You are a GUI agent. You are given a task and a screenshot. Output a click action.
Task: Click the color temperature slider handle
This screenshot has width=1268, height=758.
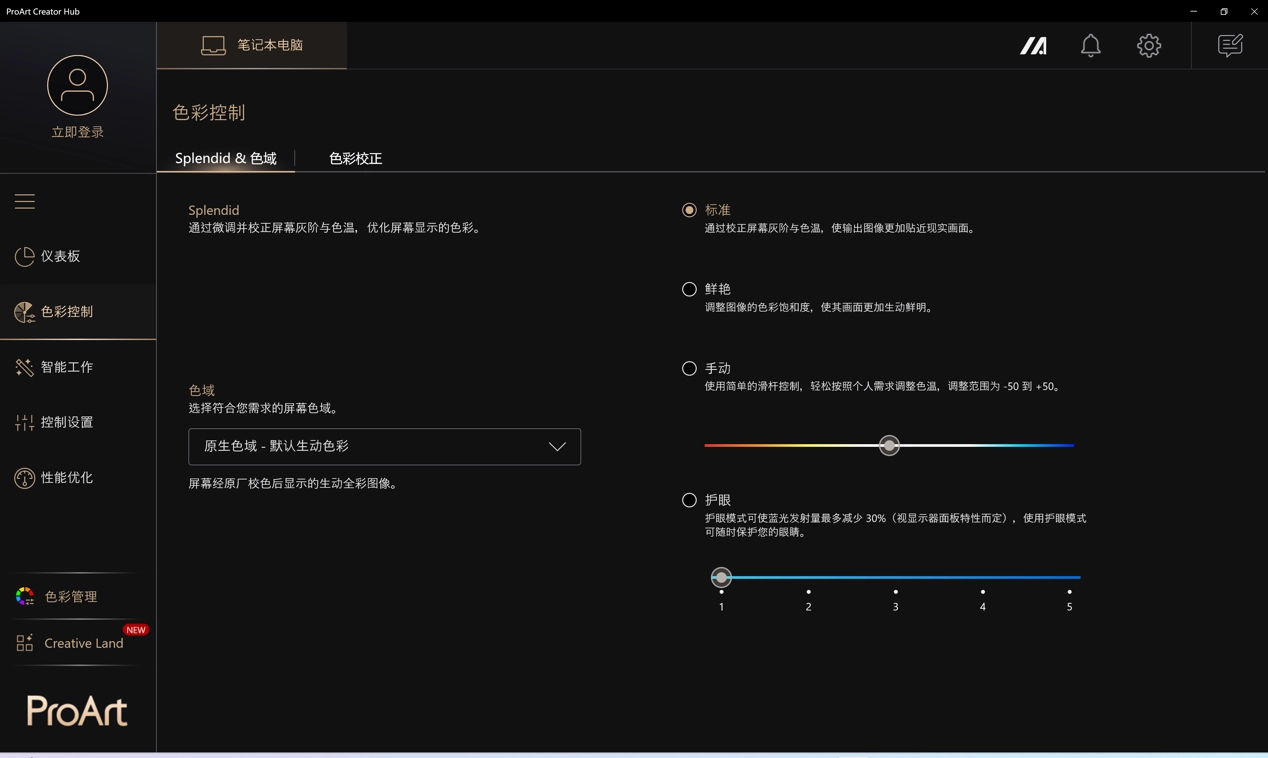pos(889,446)
